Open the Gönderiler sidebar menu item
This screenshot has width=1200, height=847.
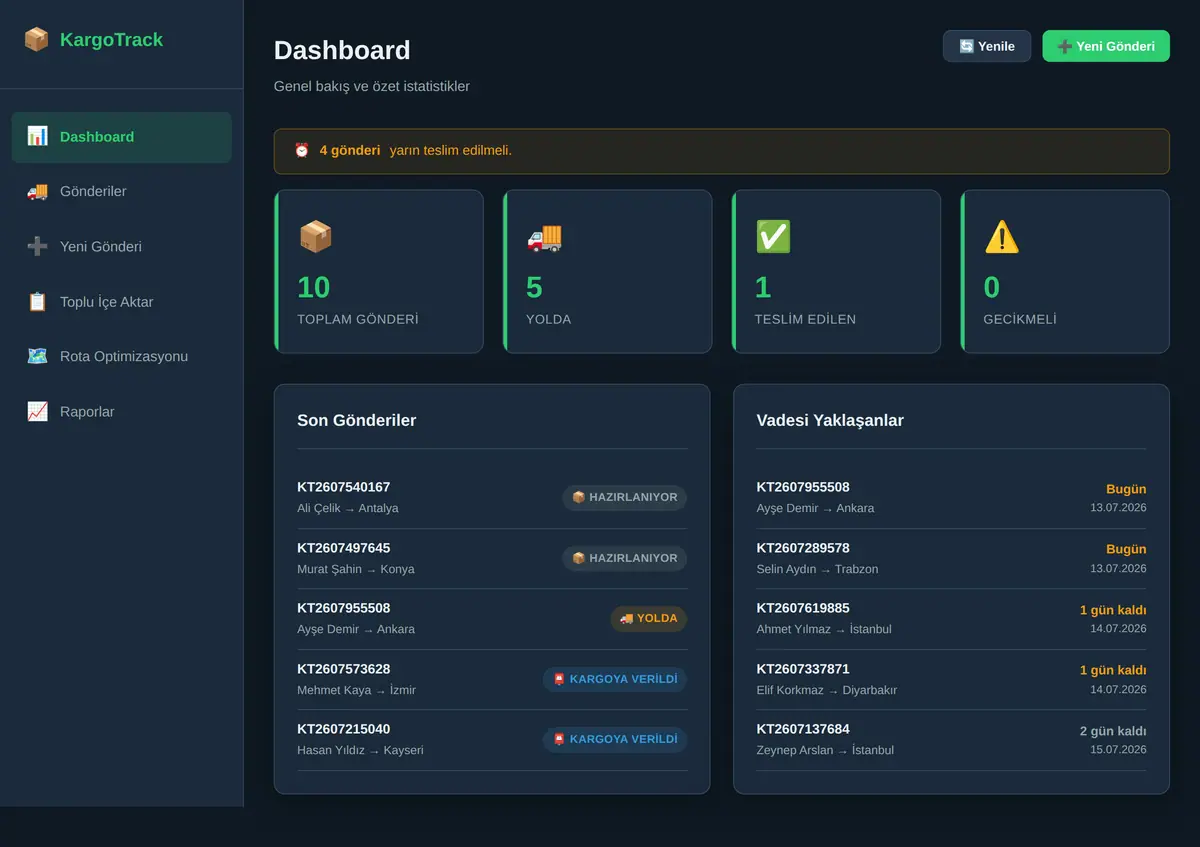(122, 192)
